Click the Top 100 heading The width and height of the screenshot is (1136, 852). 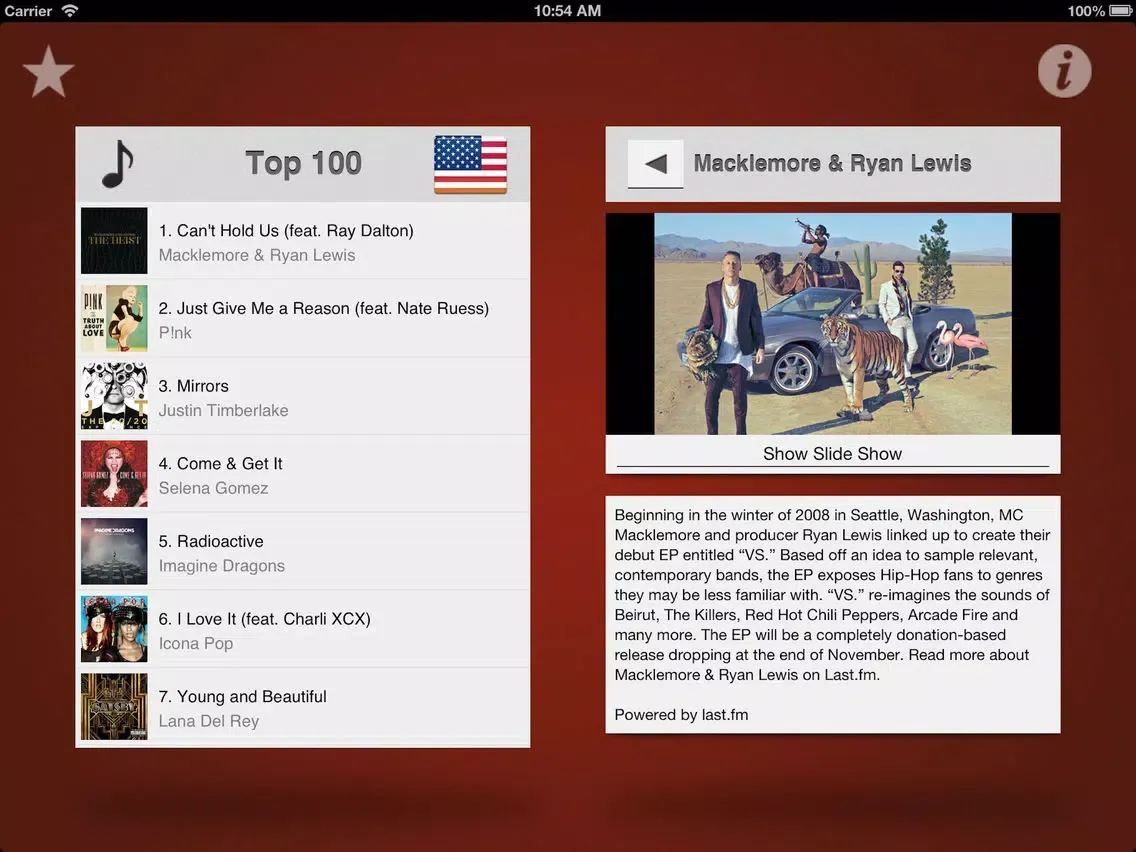click(304, 163)
